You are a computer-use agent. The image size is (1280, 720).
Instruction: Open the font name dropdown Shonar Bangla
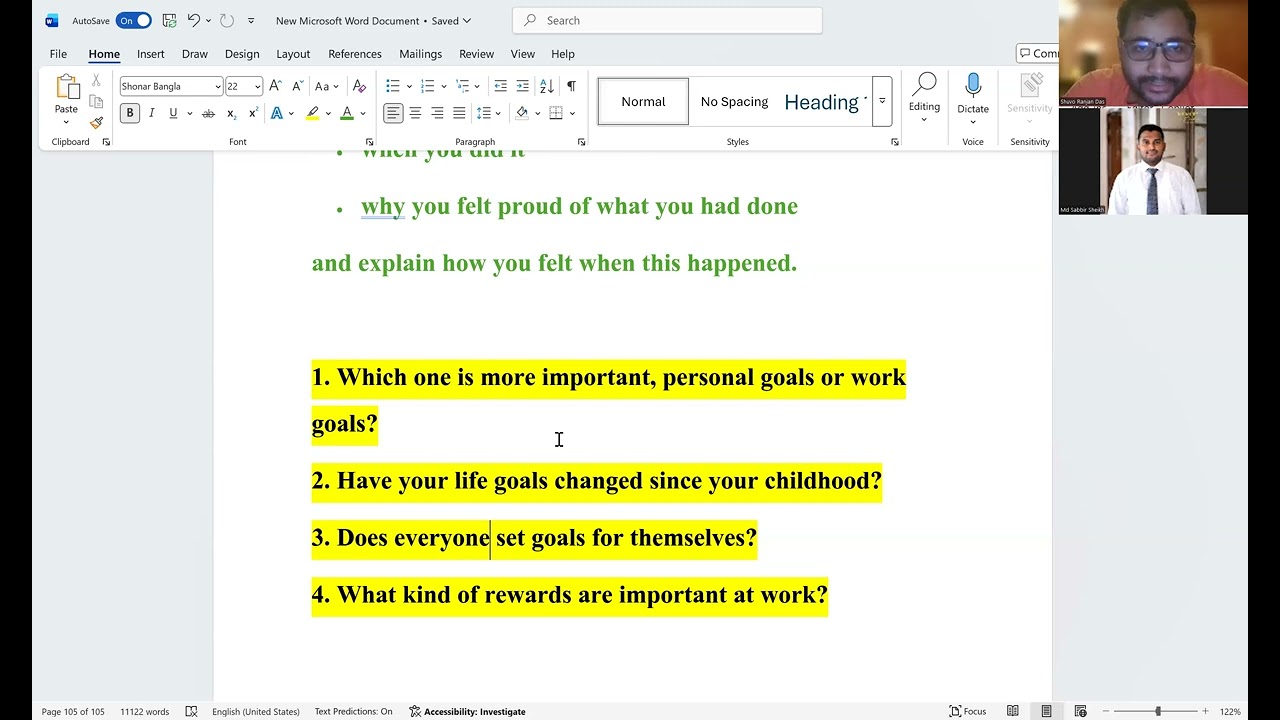[217, 86]
